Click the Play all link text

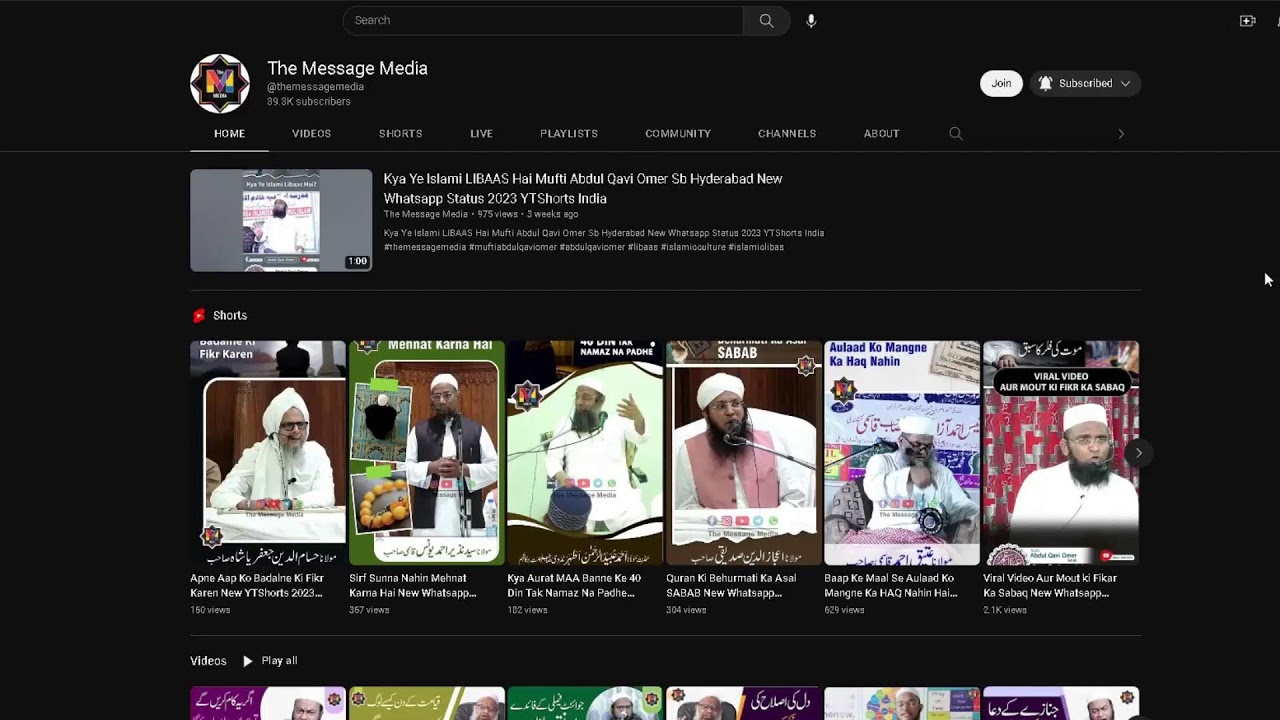pos(279,661)
